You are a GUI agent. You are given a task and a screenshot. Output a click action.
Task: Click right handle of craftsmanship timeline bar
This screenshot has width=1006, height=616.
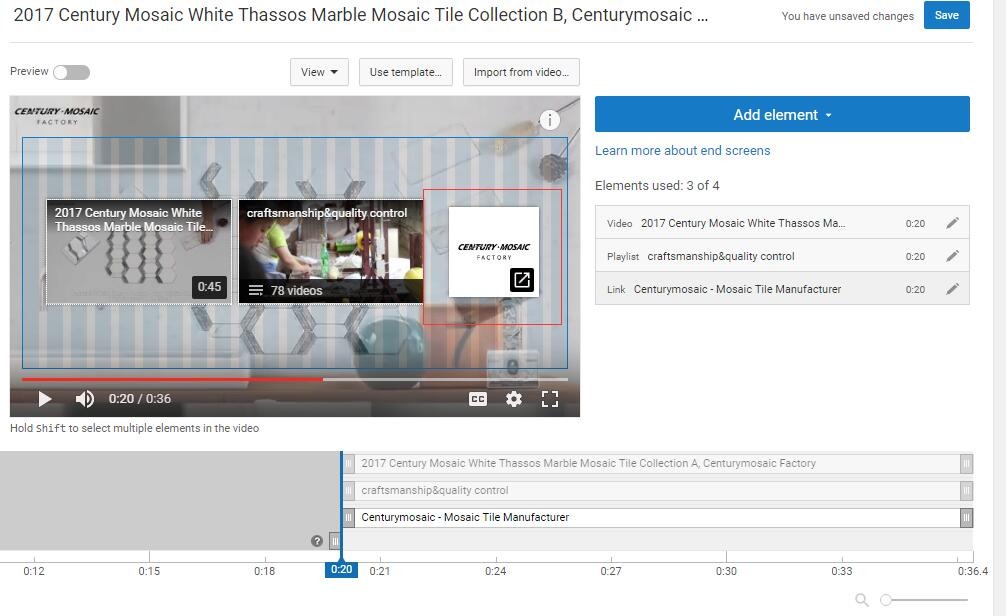pos(966,490)
